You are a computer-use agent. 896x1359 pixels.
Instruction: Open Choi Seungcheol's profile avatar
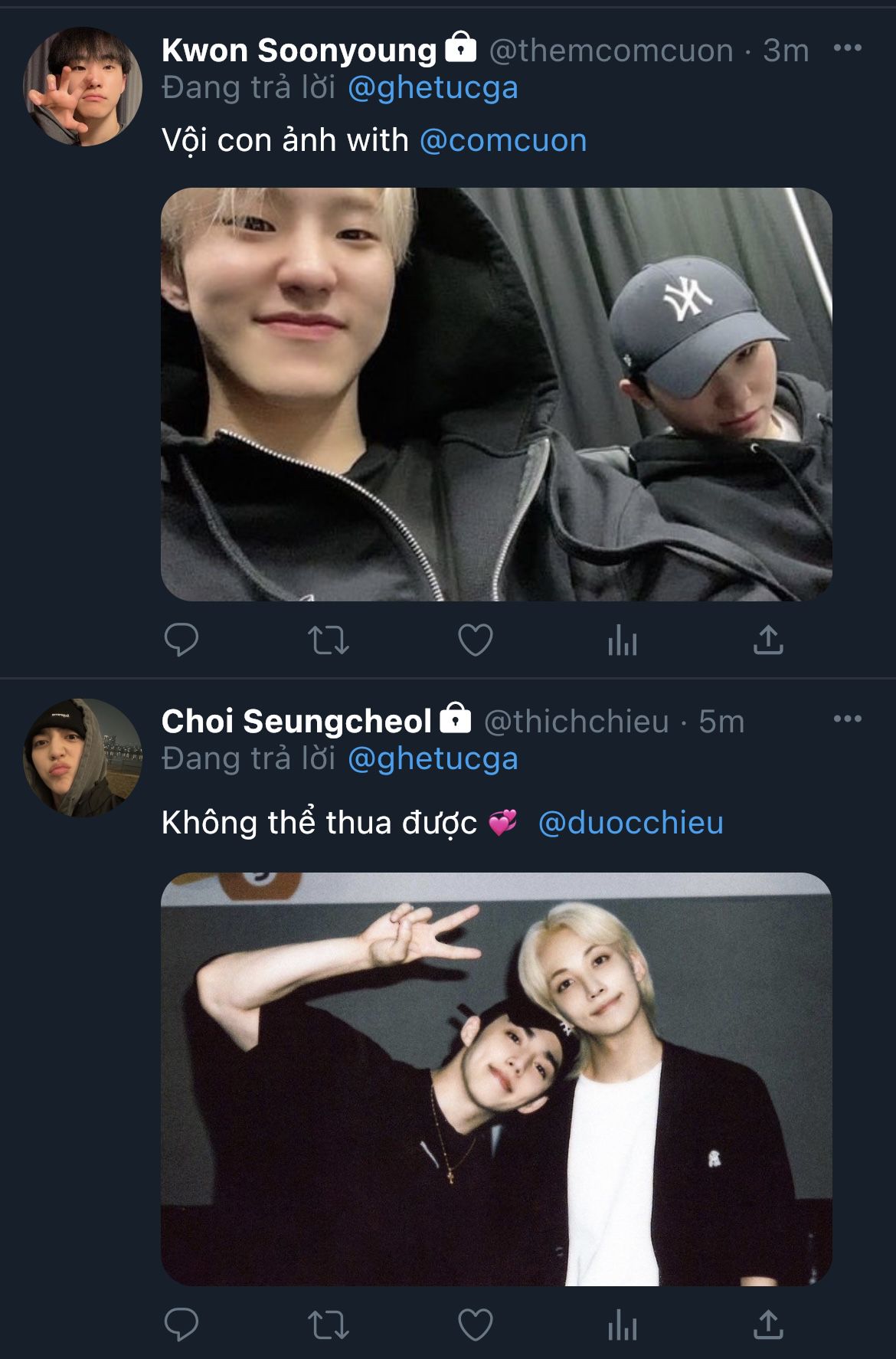[83, 757]
